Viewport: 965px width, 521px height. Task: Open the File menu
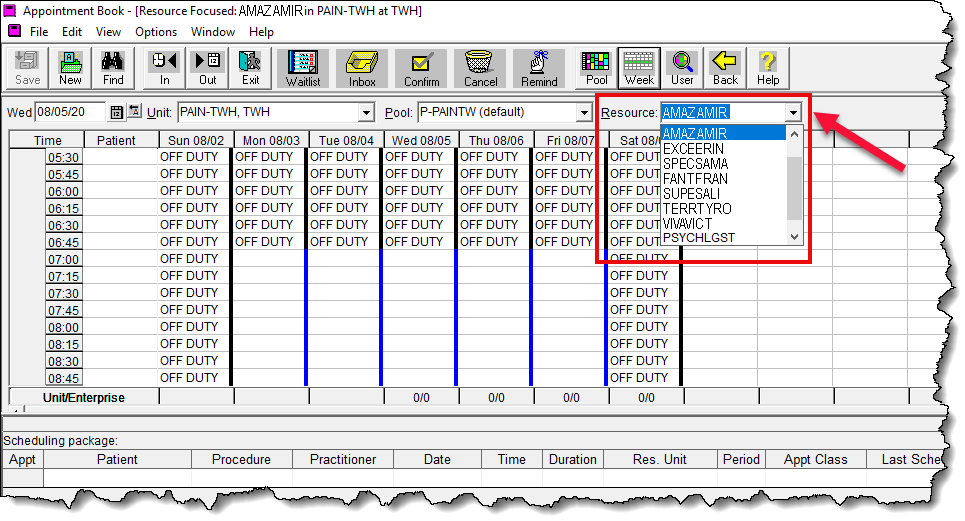point(39,32)
